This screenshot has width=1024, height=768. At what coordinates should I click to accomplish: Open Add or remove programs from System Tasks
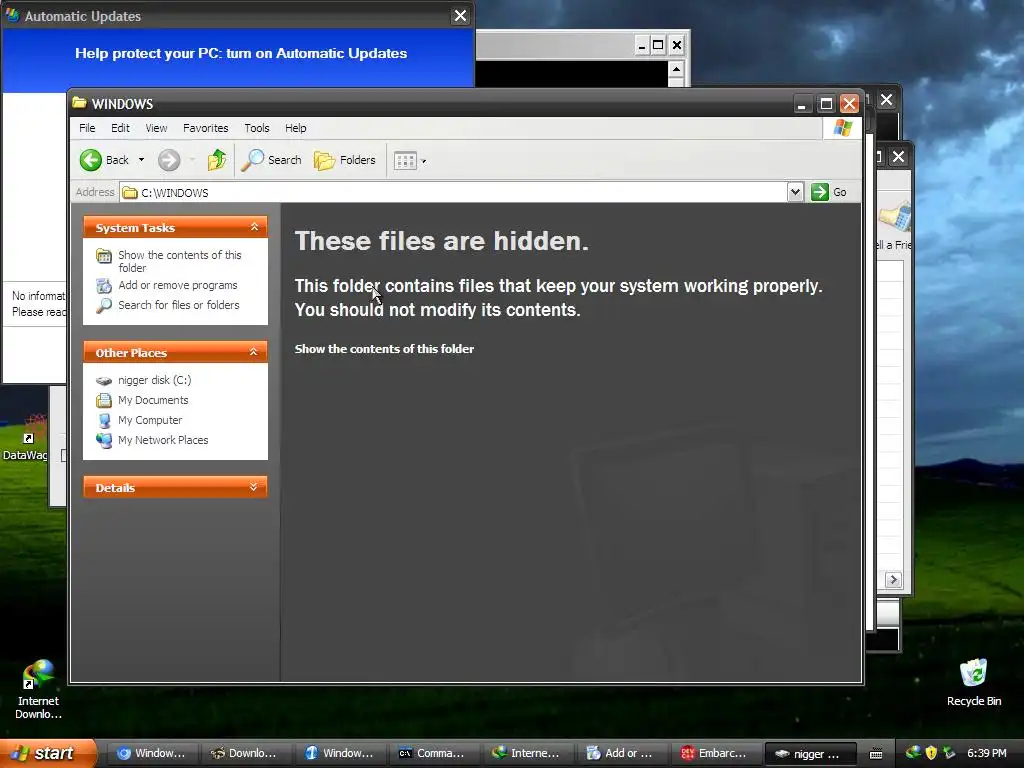[178, 285]
